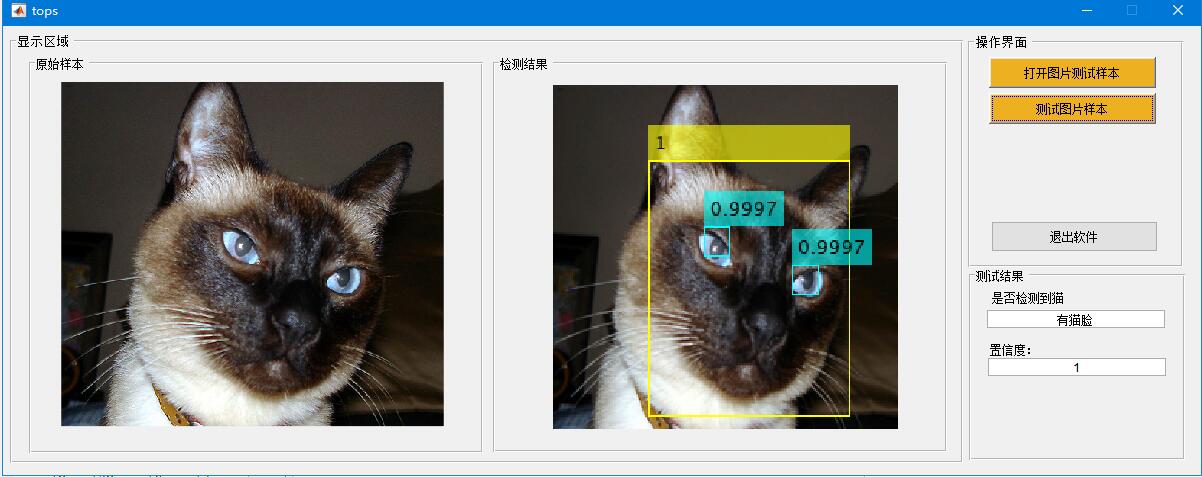Minimize the tops window

(1086, 11)
